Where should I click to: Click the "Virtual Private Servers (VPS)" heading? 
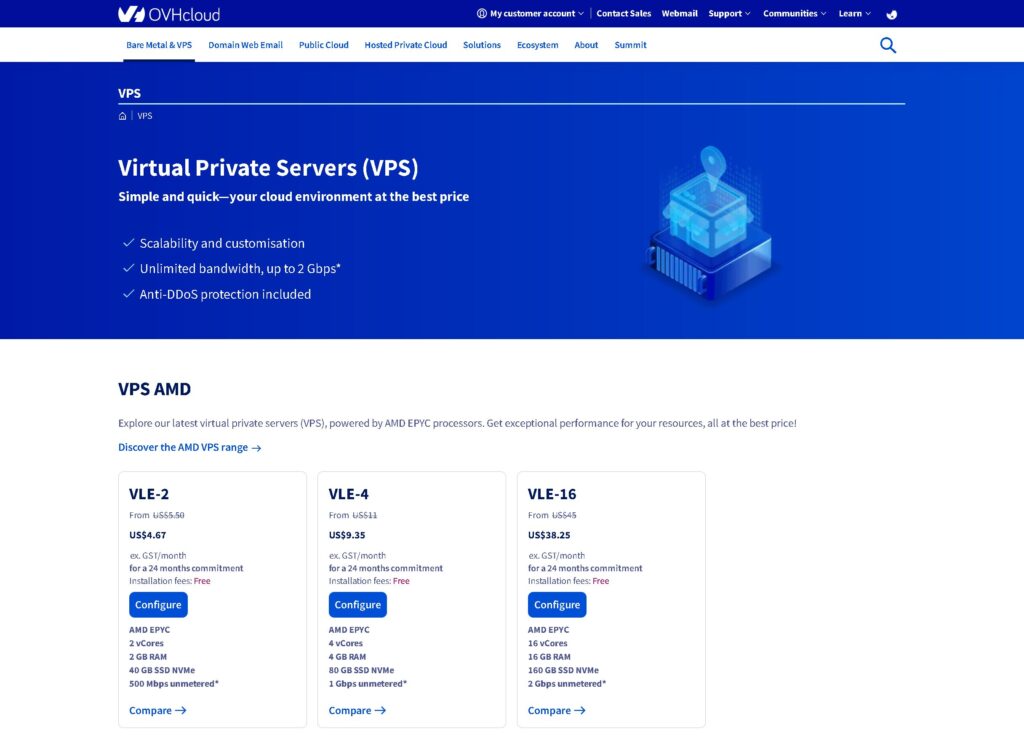pyautogui.click(x=268, y=168)
